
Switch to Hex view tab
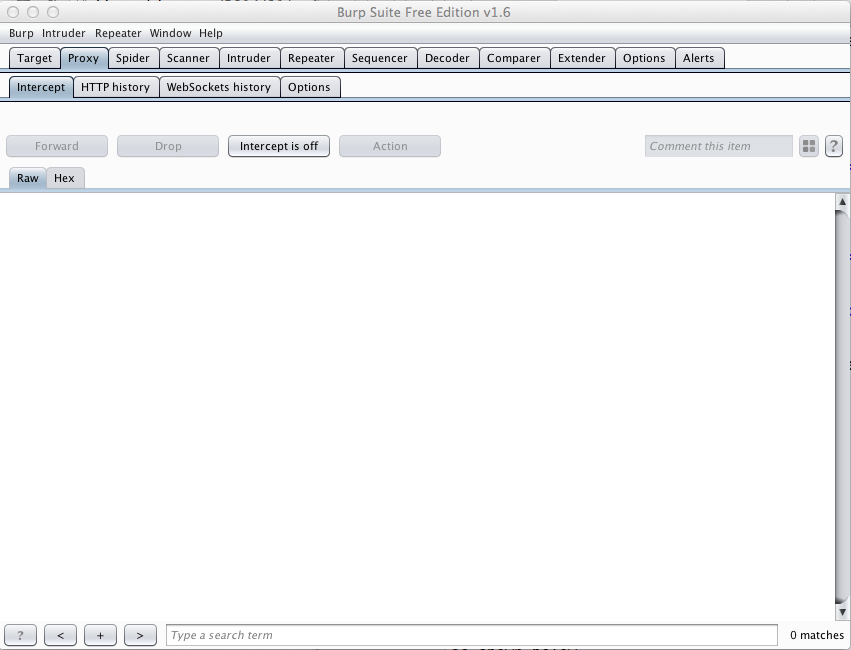tap(64, 178)
